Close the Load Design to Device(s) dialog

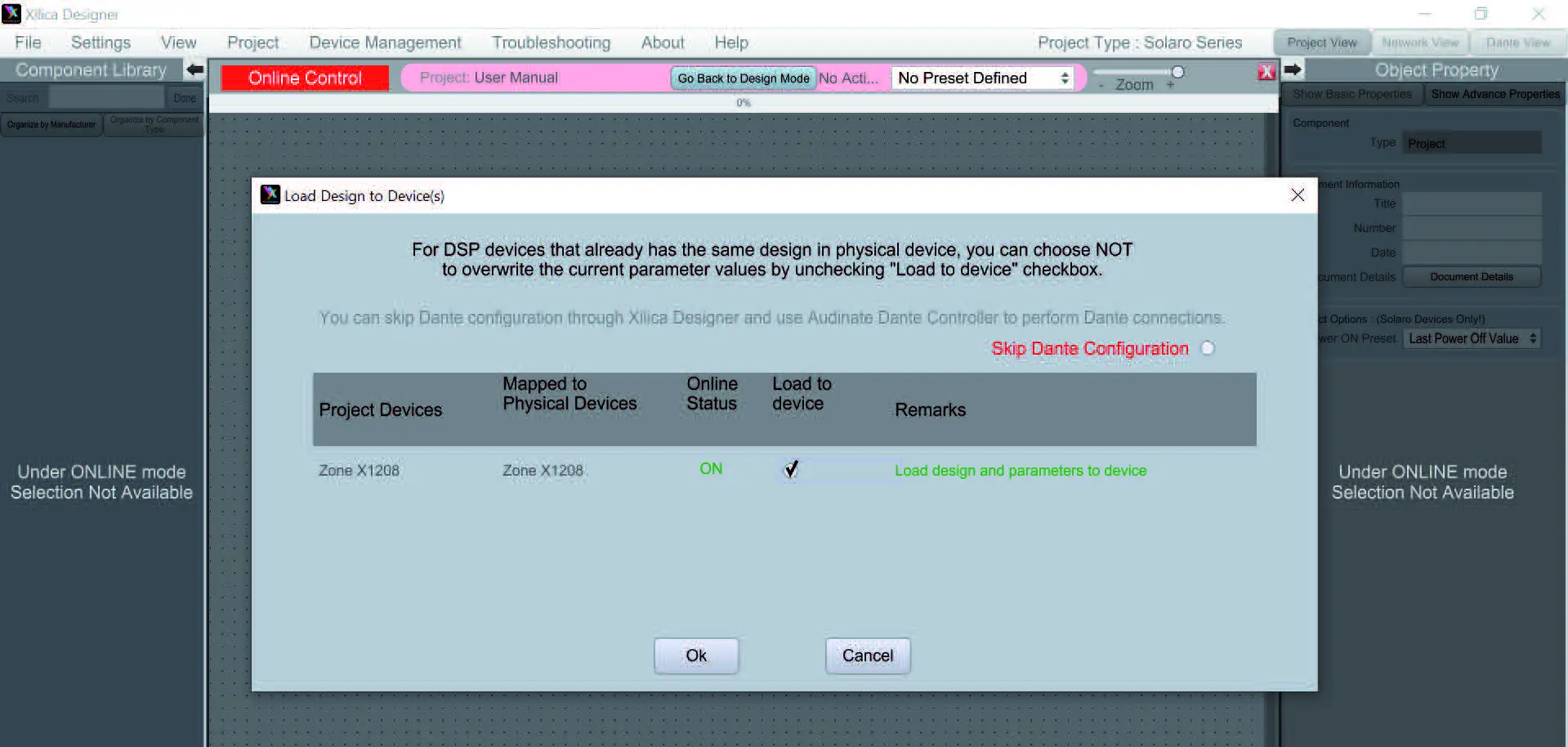pos(1298,195)
